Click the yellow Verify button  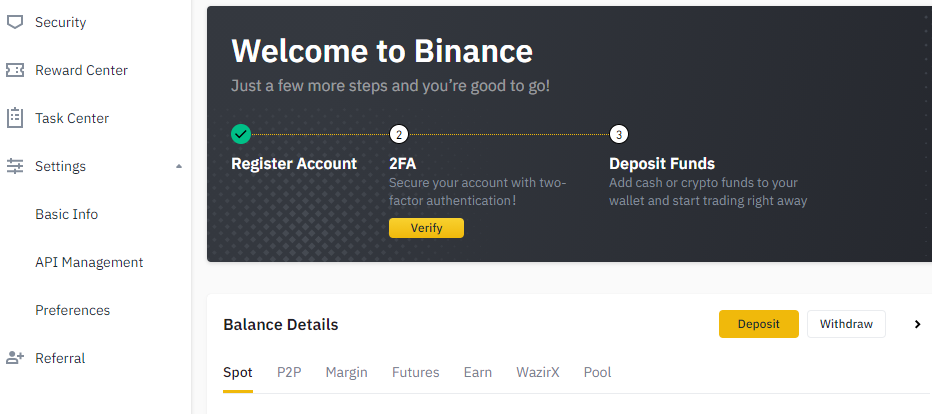click(x=426, y=228)
